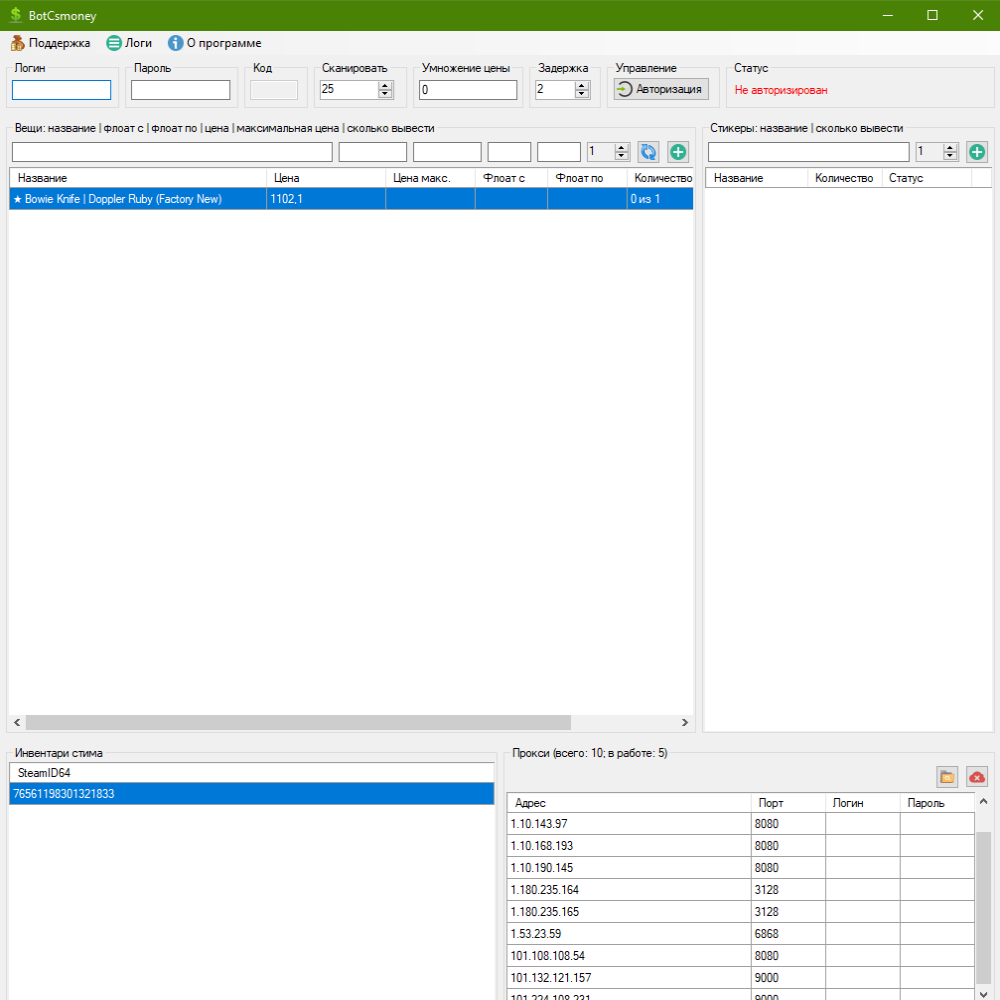Focus the Пароль input field

click(x=180, y=90)
